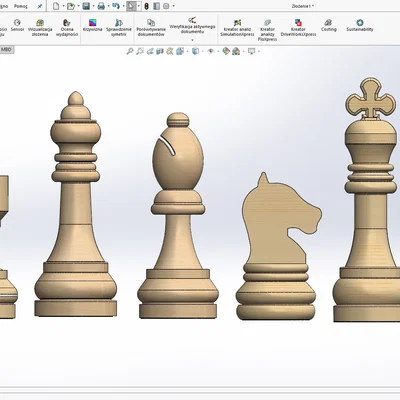Expand the View Settings dropdown arrow
This screenshot has width=400, height=400.
tap(259, 51)
